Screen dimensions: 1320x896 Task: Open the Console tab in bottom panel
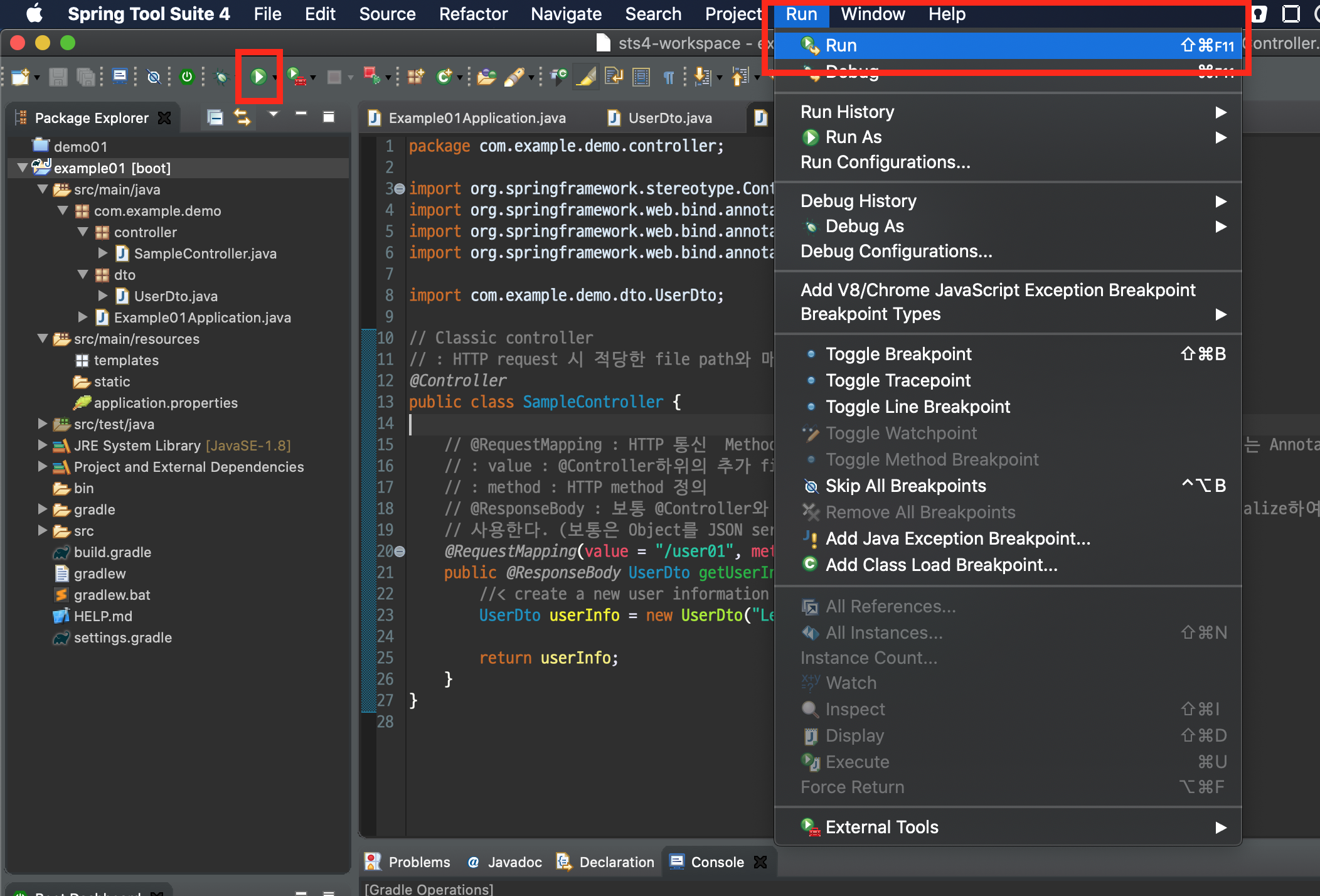coord(716,862)
